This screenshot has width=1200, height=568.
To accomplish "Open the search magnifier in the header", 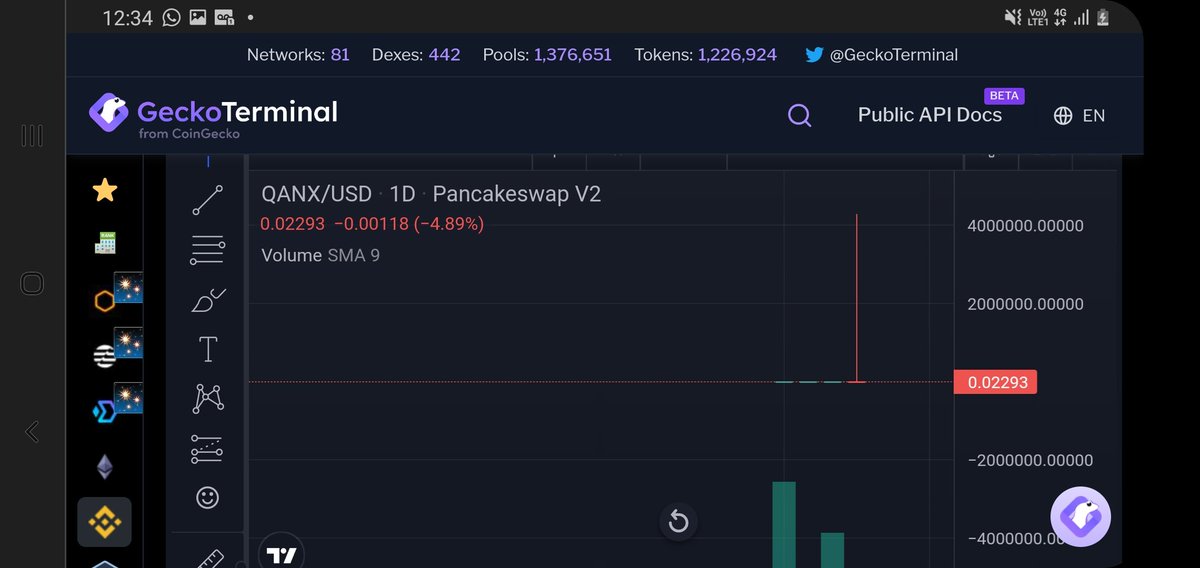I will click(799, 116).
